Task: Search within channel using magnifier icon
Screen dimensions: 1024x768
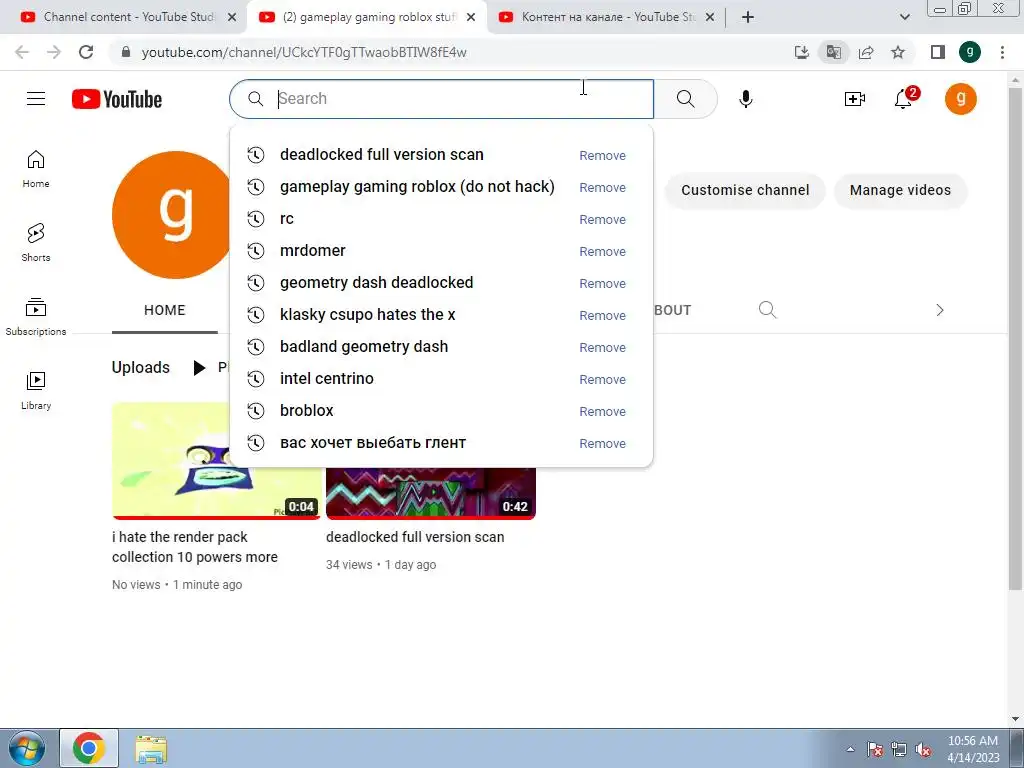Action: (767, 310)
